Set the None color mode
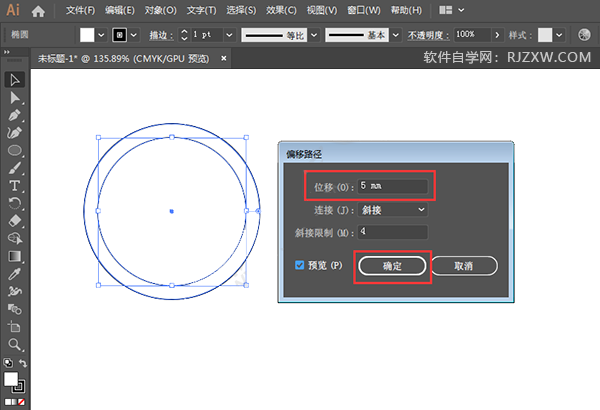The image size is (600, 410). [x=21, y=402]
